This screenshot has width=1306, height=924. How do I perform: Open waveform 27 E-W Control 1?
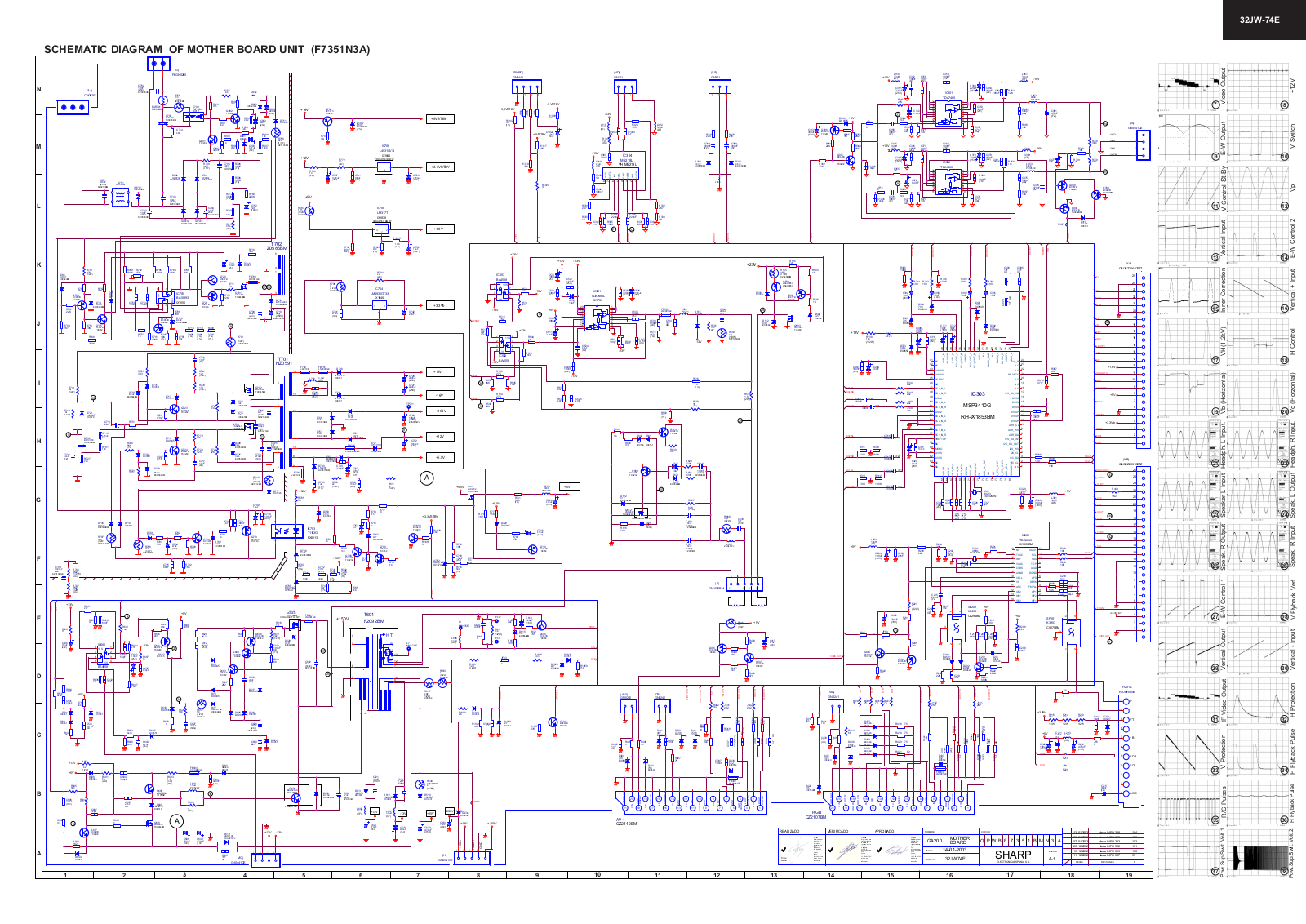tap(1190, 598)
